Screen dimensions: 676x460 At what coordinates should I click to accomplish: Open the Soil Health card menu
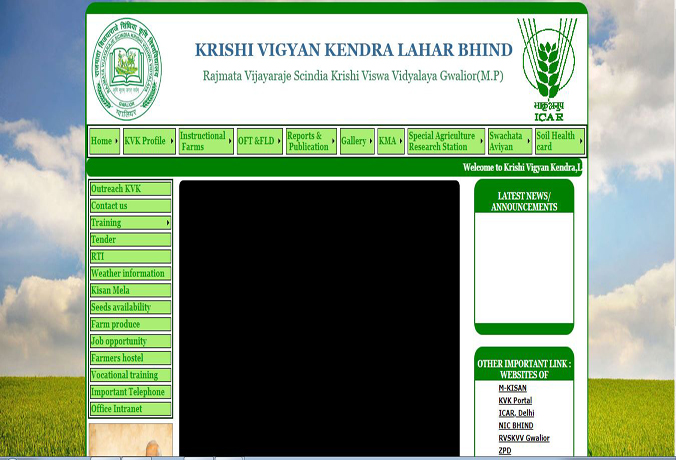(x=560, y=141)
